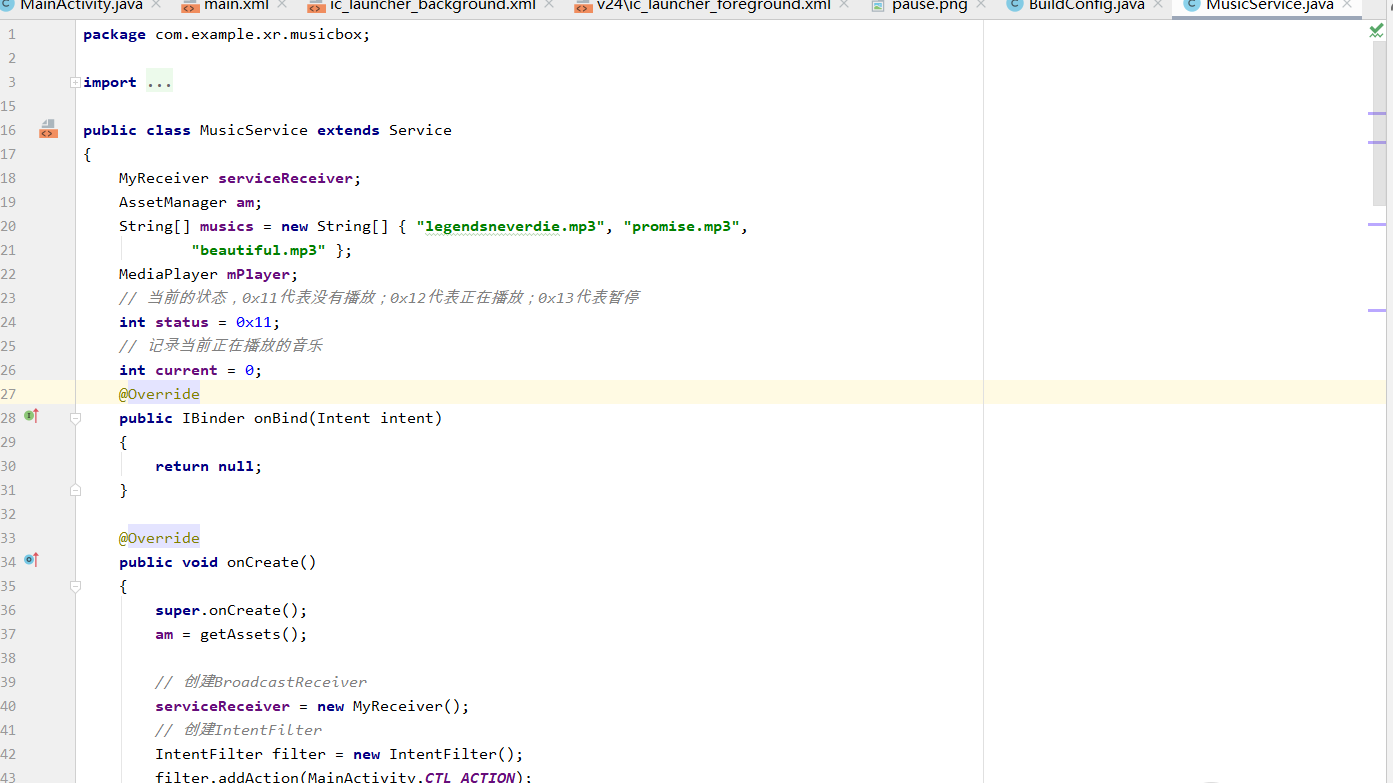Click the AssetManager am declaration
The width and height of the screenshot is (1393, 783).
coord(190,202)
